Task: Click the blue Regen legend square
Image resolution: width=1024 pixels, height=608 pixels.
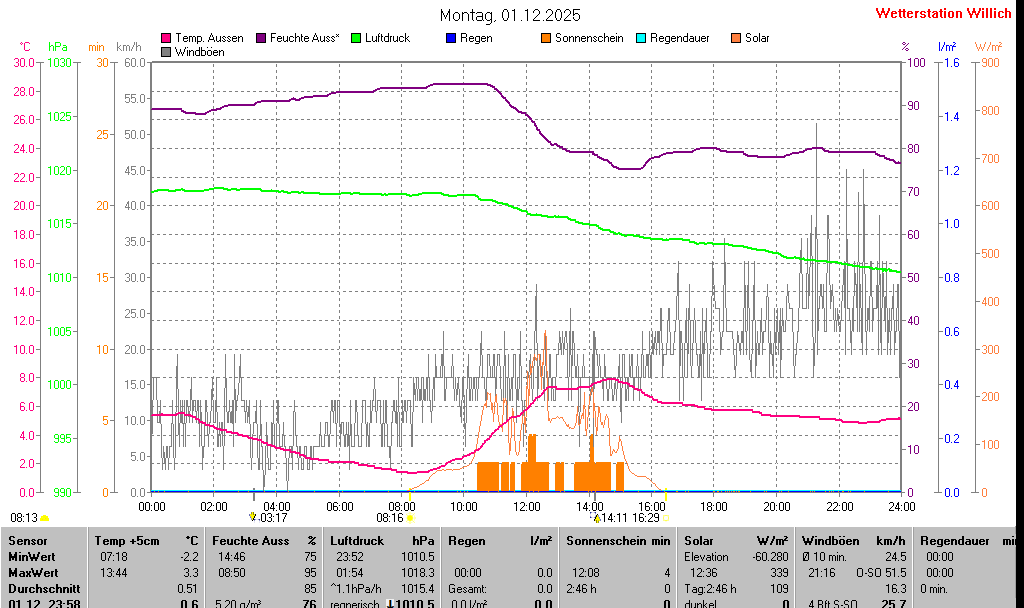Action: [451, 38]
